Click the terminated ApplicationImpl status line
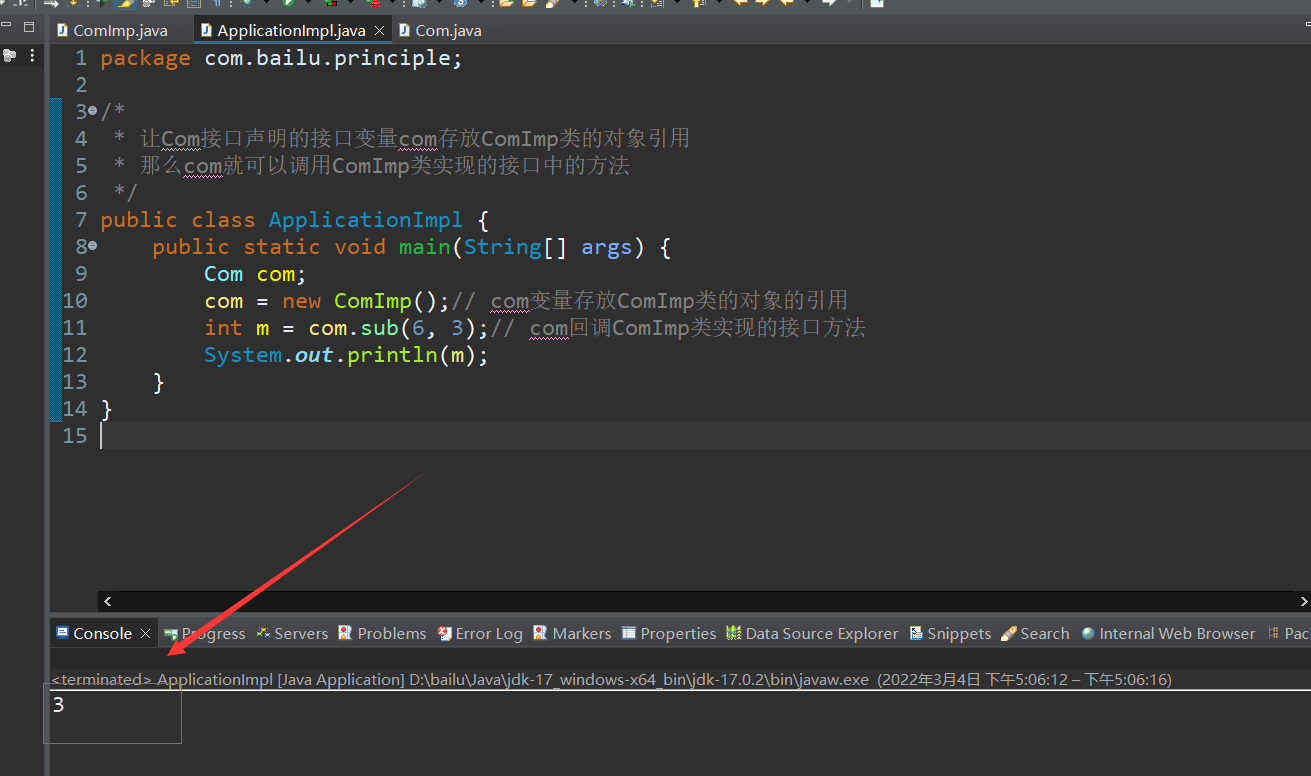Screen dimensions: 1311x776 tap(611, 679)
